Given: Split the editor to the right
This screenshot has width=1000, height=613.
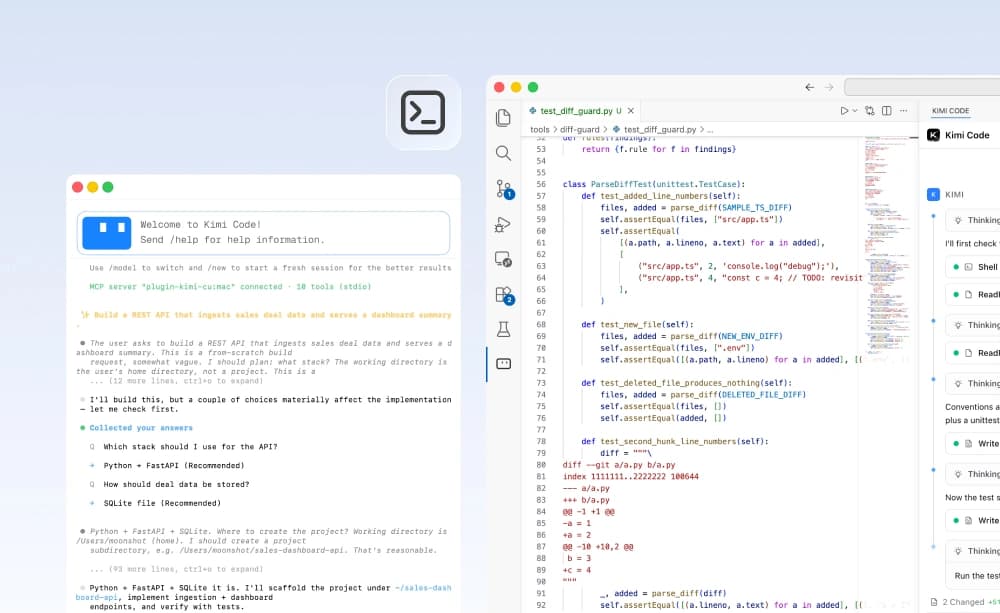Looking at the screenshot, I should coord(886,111).
